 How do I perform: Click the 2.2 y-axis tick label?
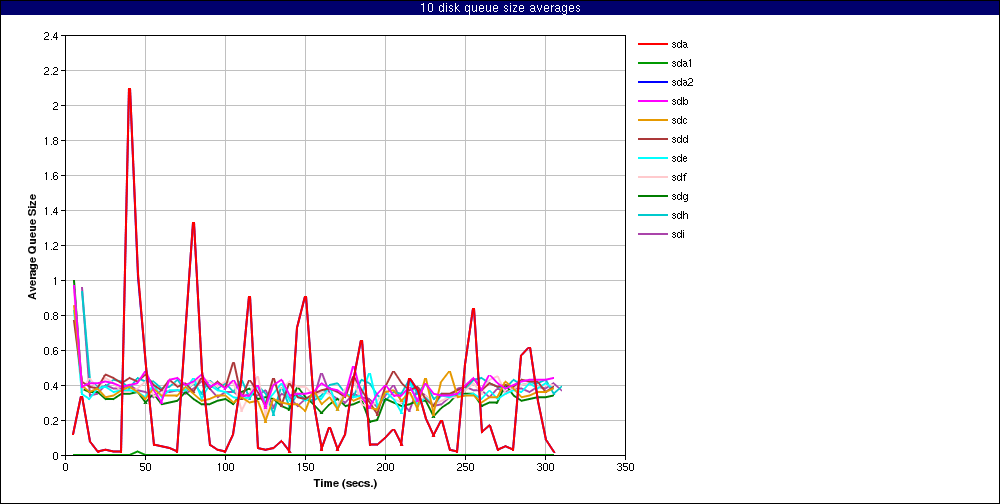point(51,71)
